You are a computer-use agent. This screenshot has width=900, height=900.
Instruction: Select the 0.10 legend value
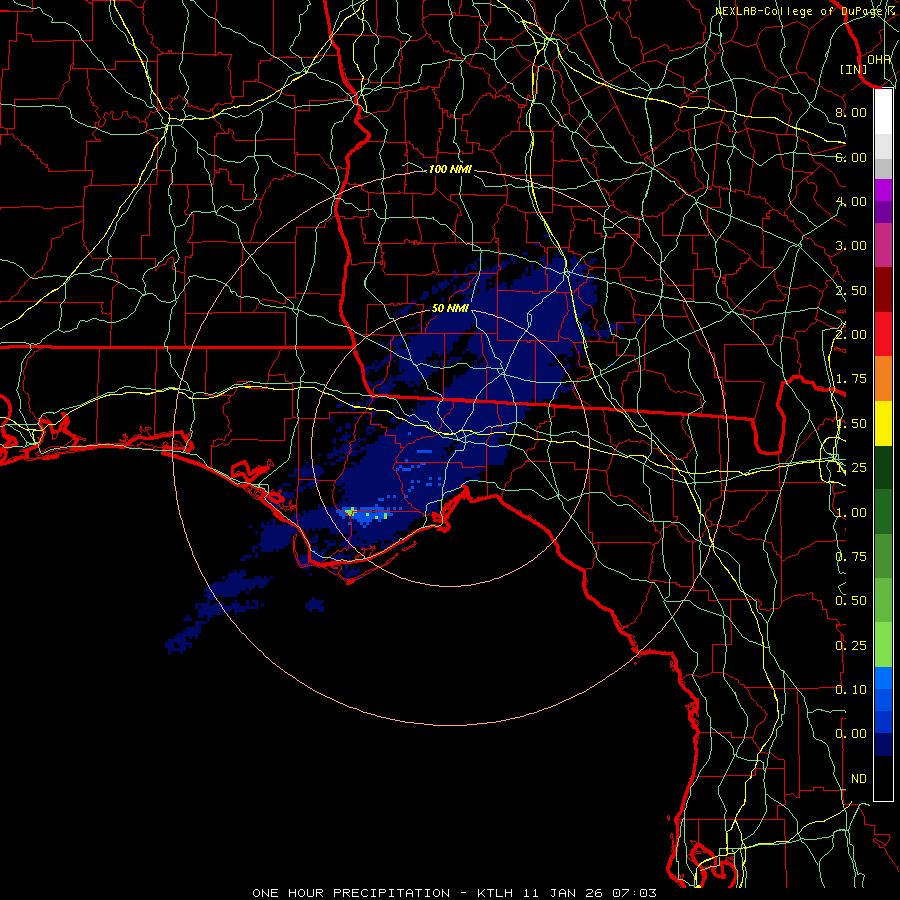pyautogui.click(x=851, y=690)
